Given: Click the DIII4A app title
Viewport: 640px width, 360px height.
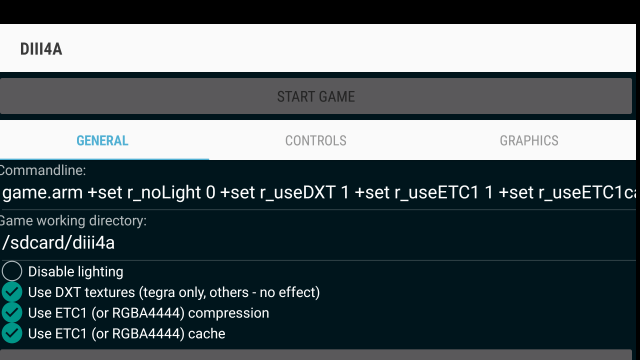Looking at the screenshot, I should [x=41, y=49].
